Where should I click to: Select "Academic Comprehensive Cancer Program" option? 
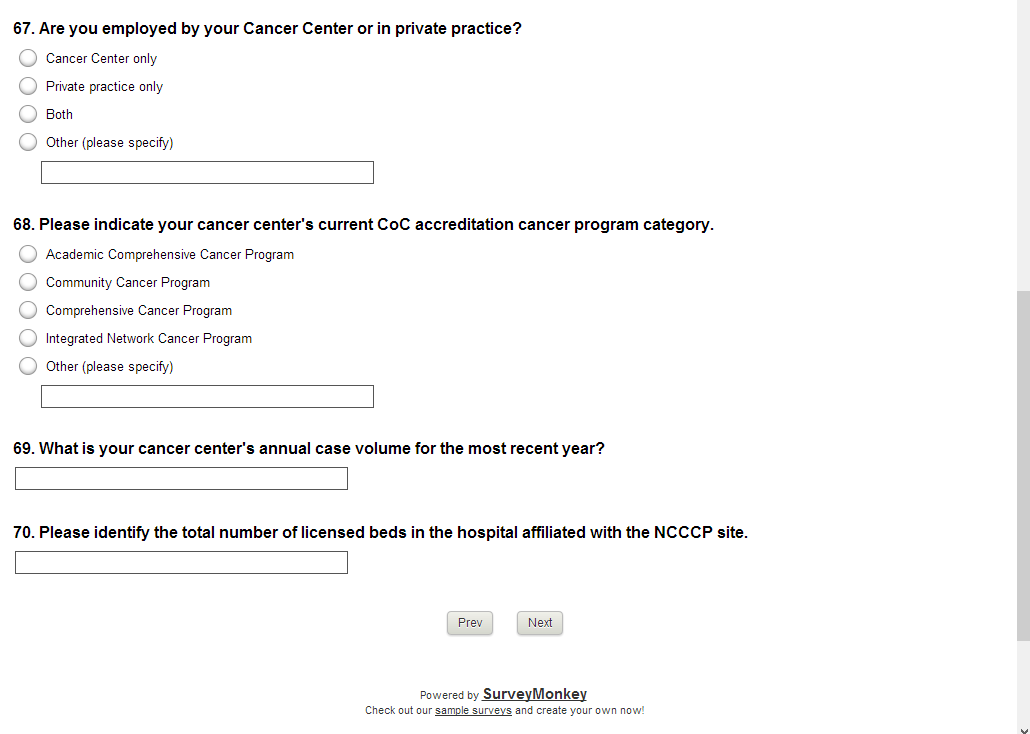28,254
